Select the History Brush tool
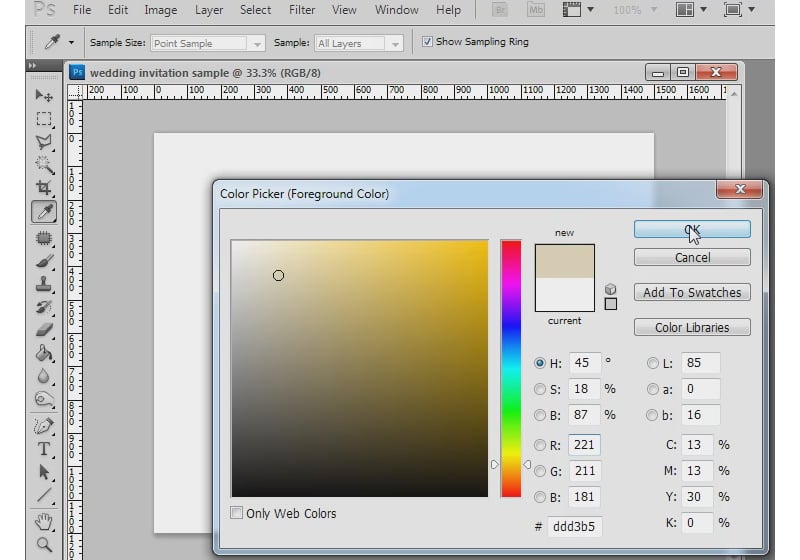Screen dimensions: 800x560 point(44,307)
